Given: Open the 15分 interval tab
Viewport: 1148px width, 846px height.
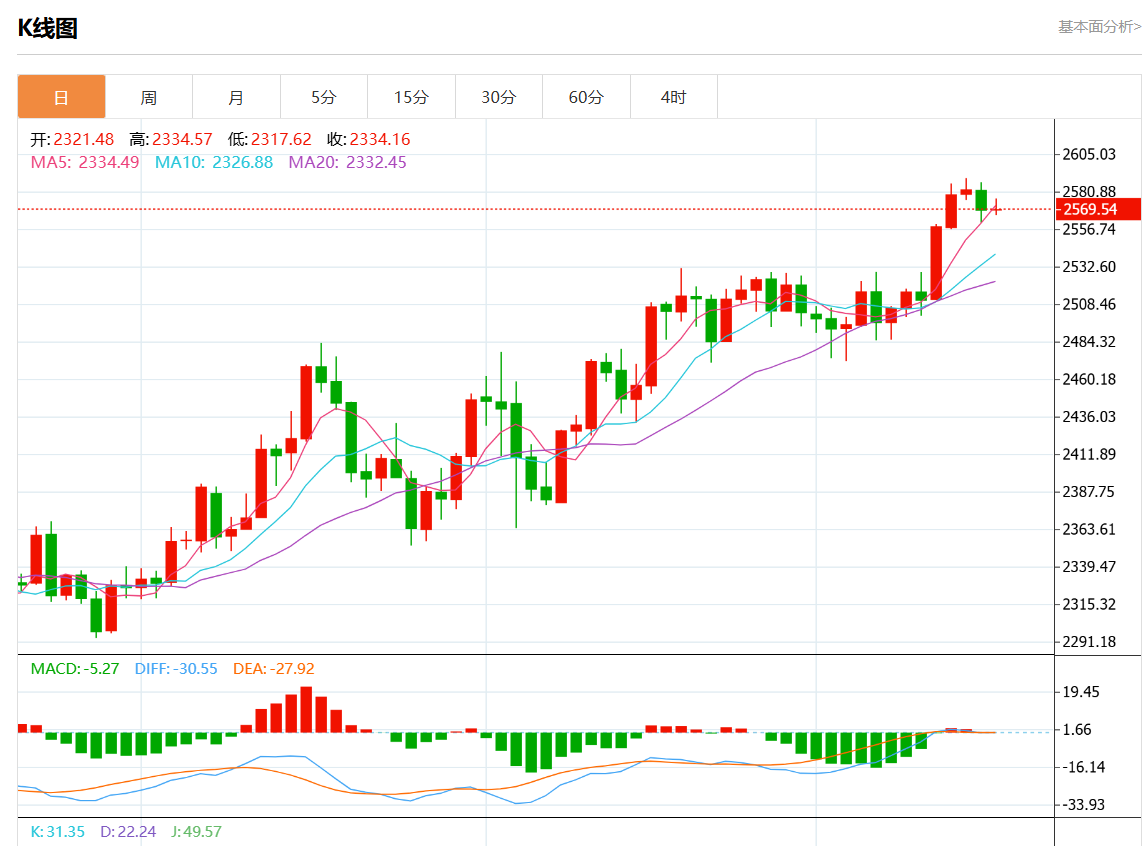Looking at the screenshot, I should [411, 97].
